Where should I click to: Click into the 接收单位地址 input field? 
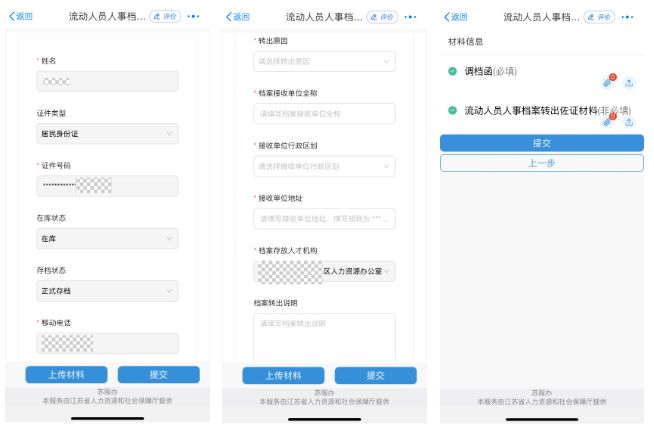click(x=325, y=218)
